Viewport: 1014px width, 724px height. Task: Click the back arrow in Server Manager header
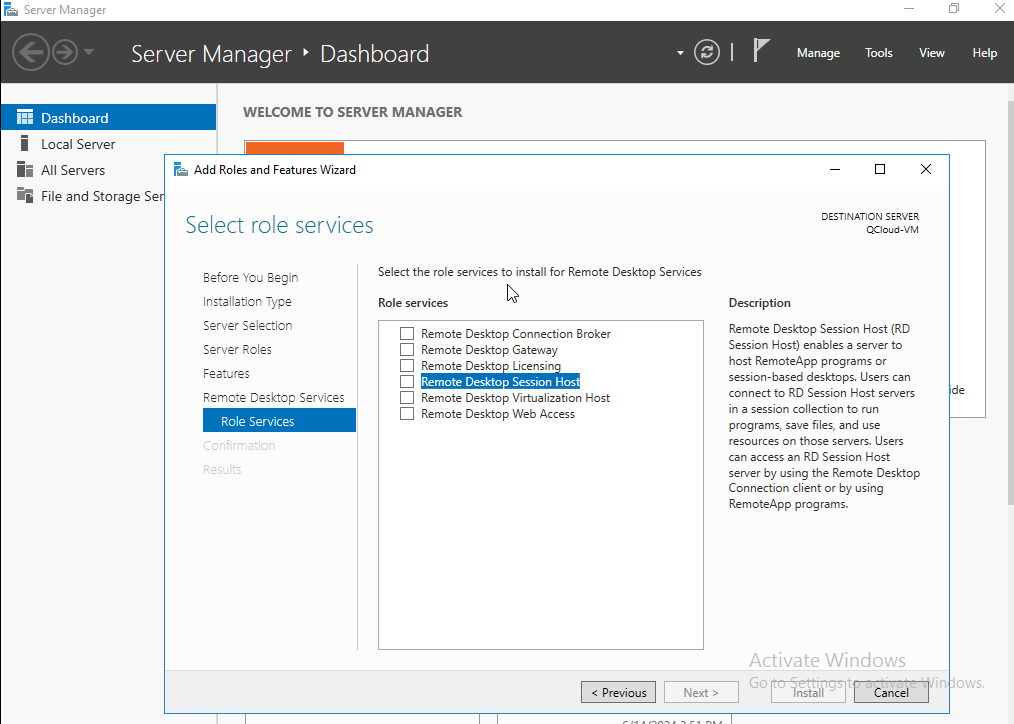(x=30, y=52)
